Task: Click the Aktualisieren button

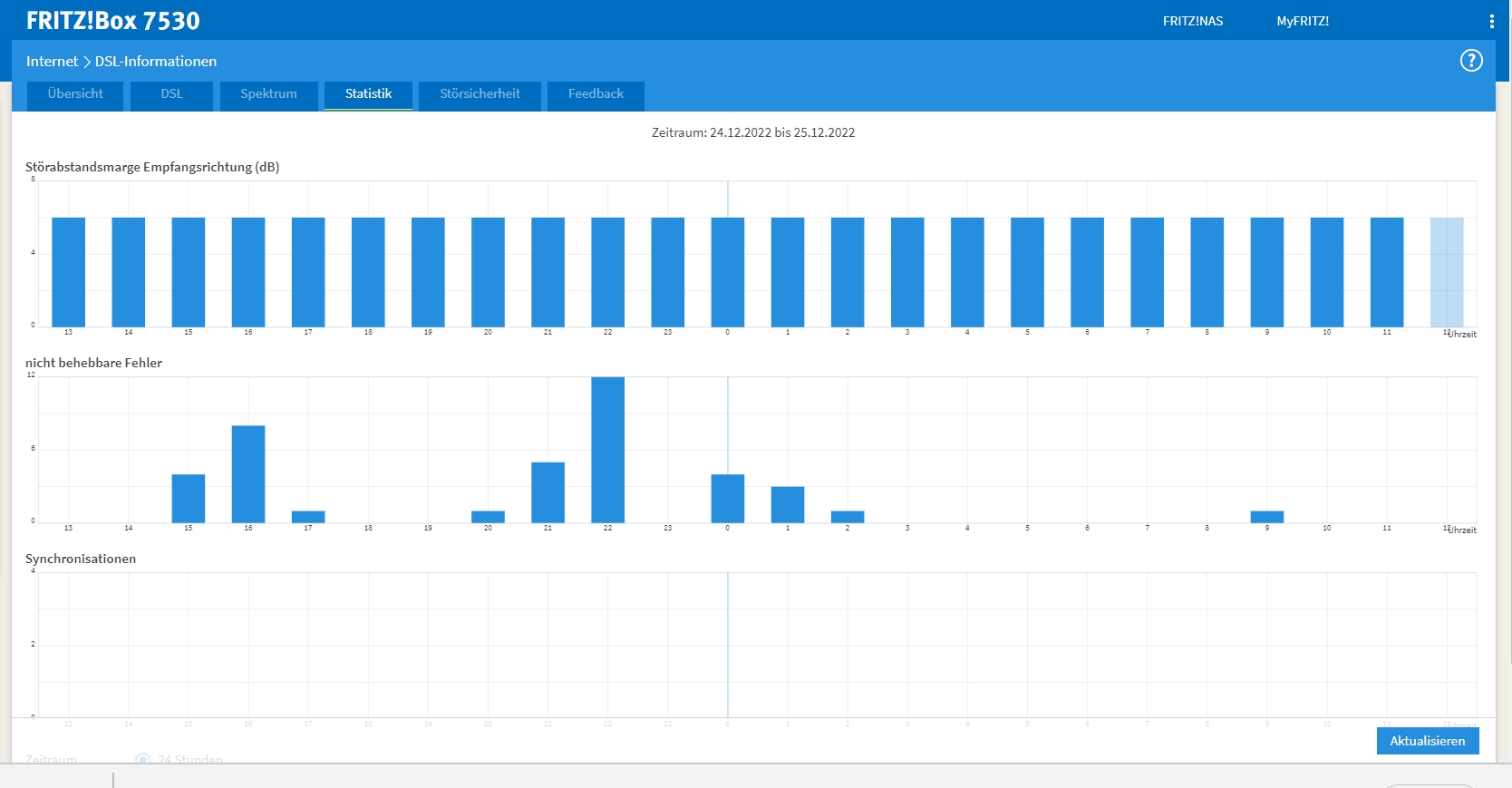Action: click(x=1428, y=741)
